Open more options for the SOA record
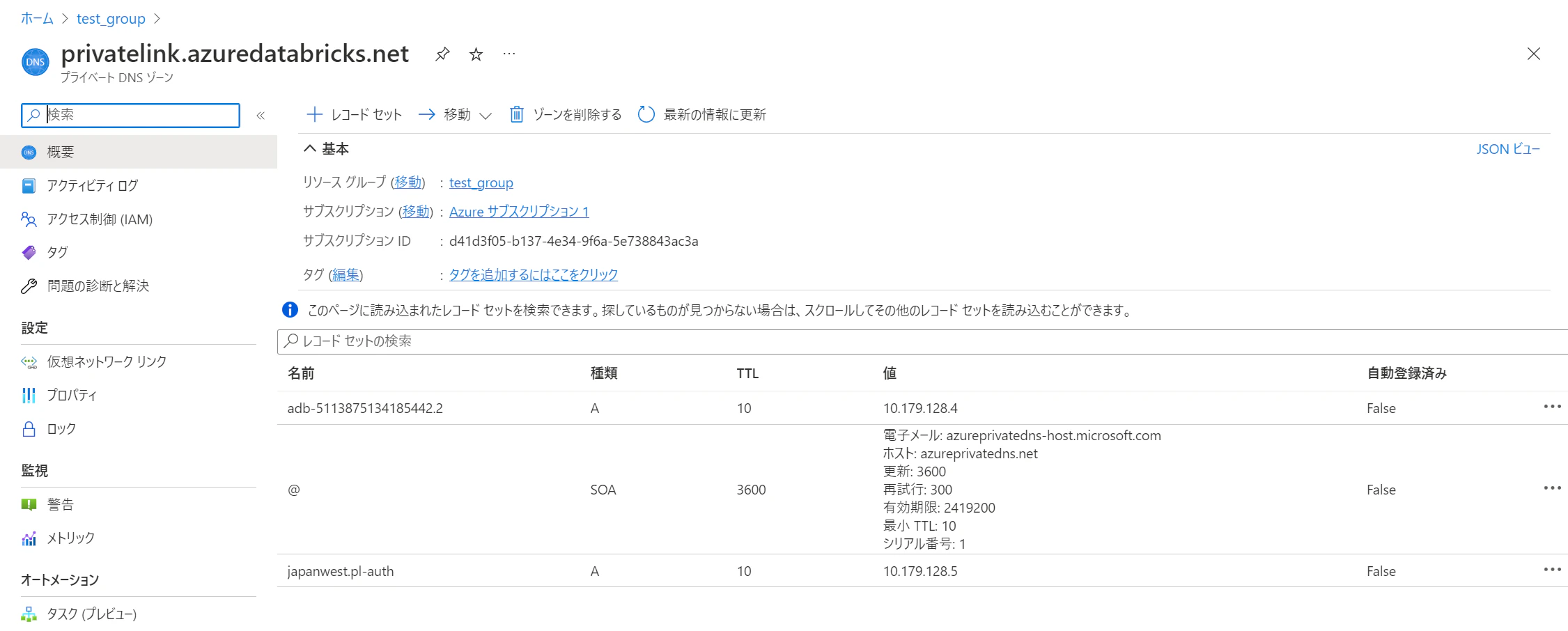Screen dimensions: 1568x631 1552,488
